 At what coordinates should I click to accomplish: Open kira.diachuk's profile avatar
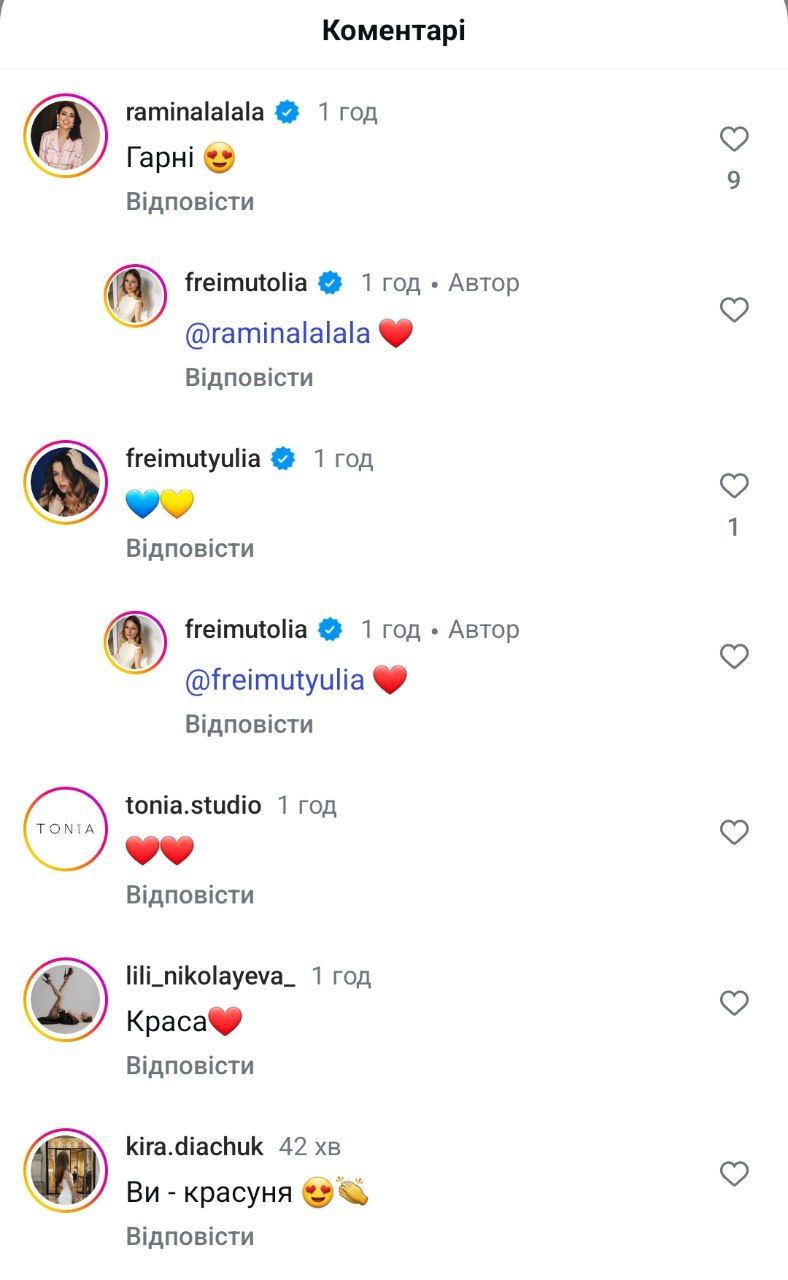(65, 1171)
